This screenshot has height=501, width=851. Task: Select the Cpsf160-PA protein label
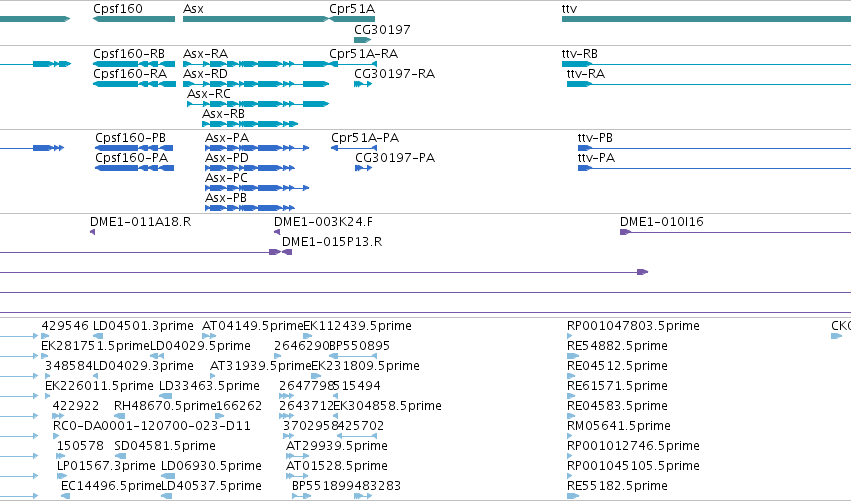click(131, 157)
